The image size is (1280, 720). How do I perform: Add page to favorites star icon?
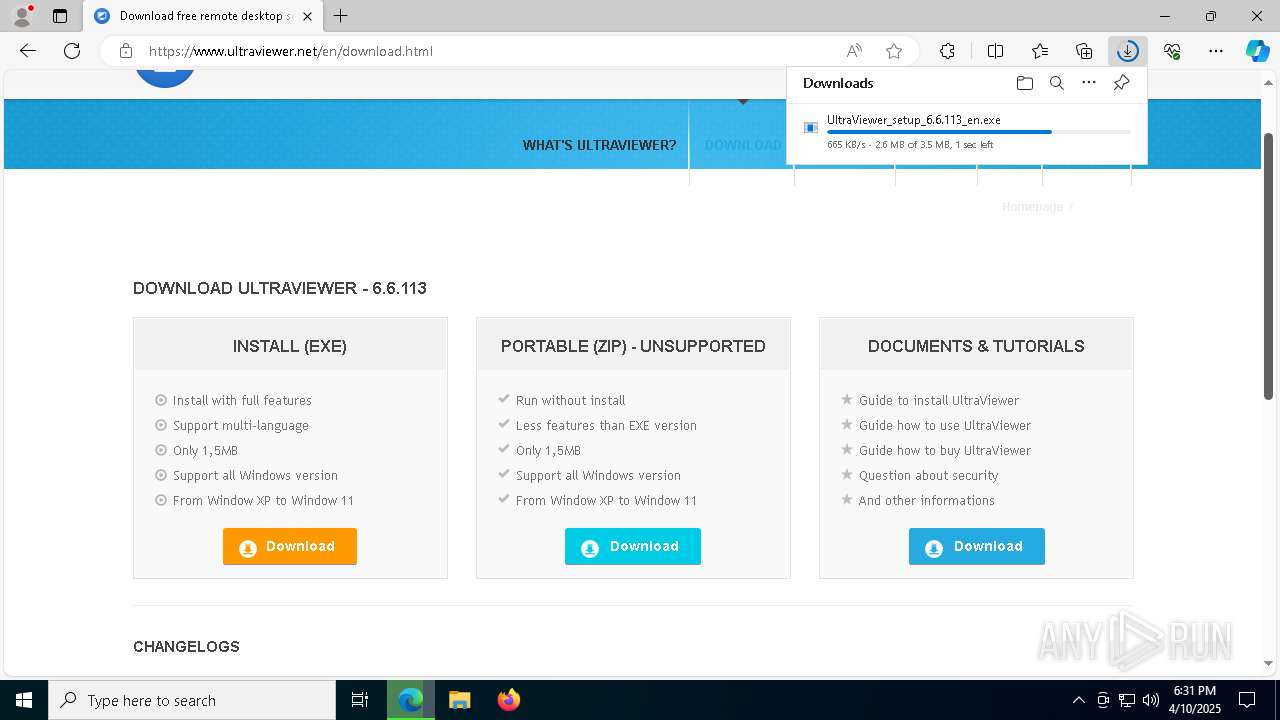click(x=894, y=51)
